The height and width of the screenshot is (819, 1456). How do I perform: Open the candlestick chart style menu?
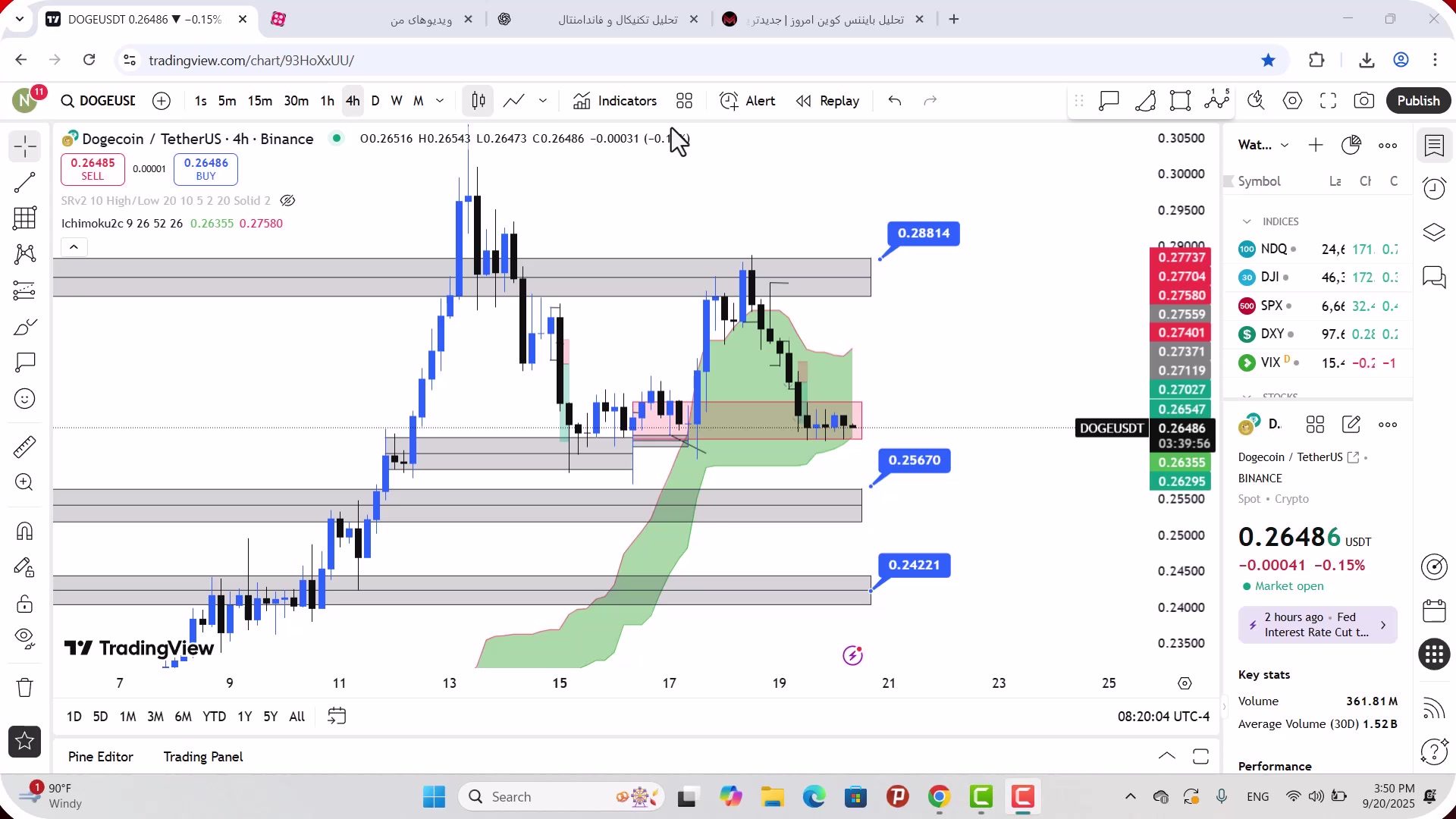click(x=479, y=101)
